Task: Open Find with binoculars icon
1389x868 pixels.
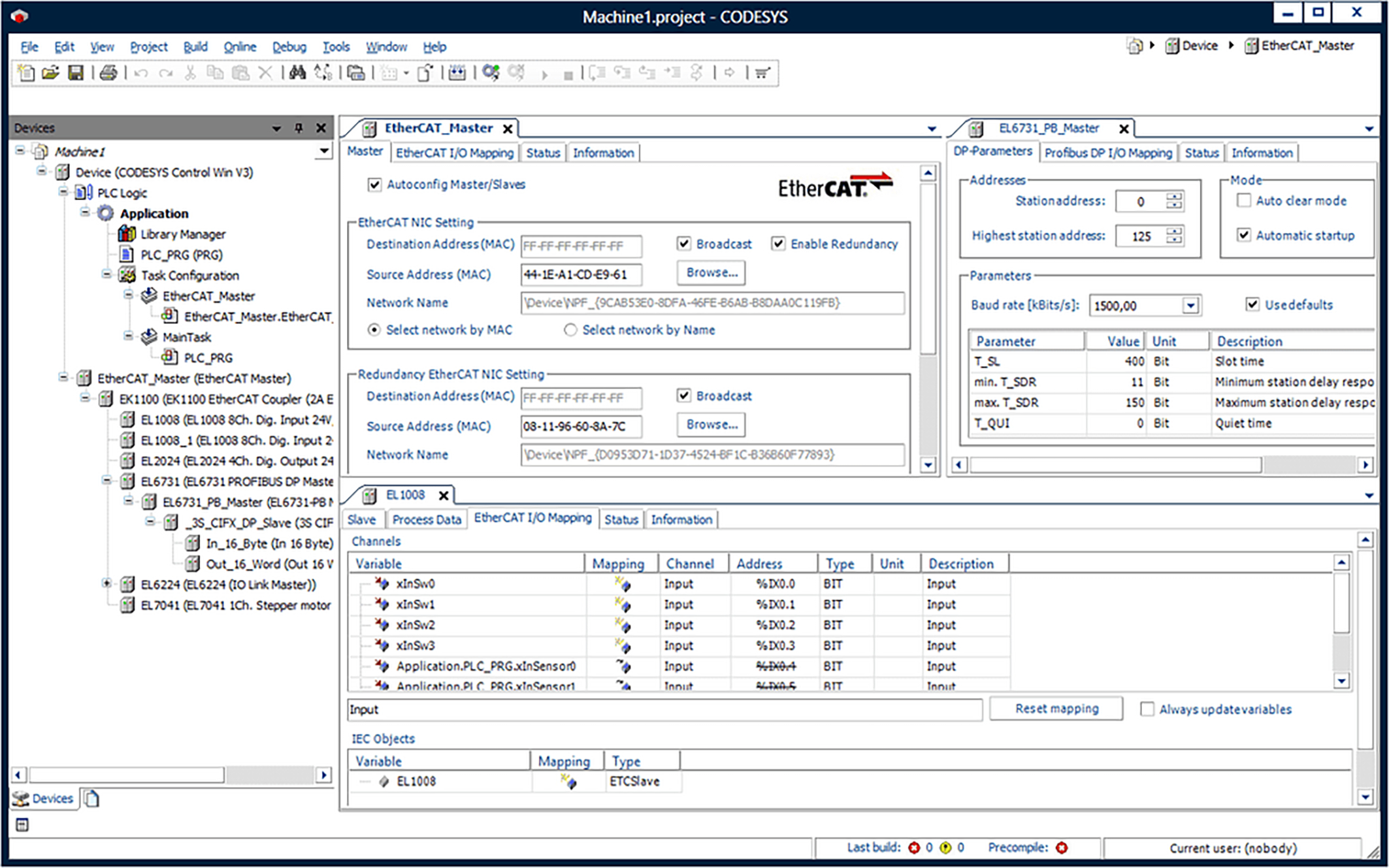Action: click(297, 72)
